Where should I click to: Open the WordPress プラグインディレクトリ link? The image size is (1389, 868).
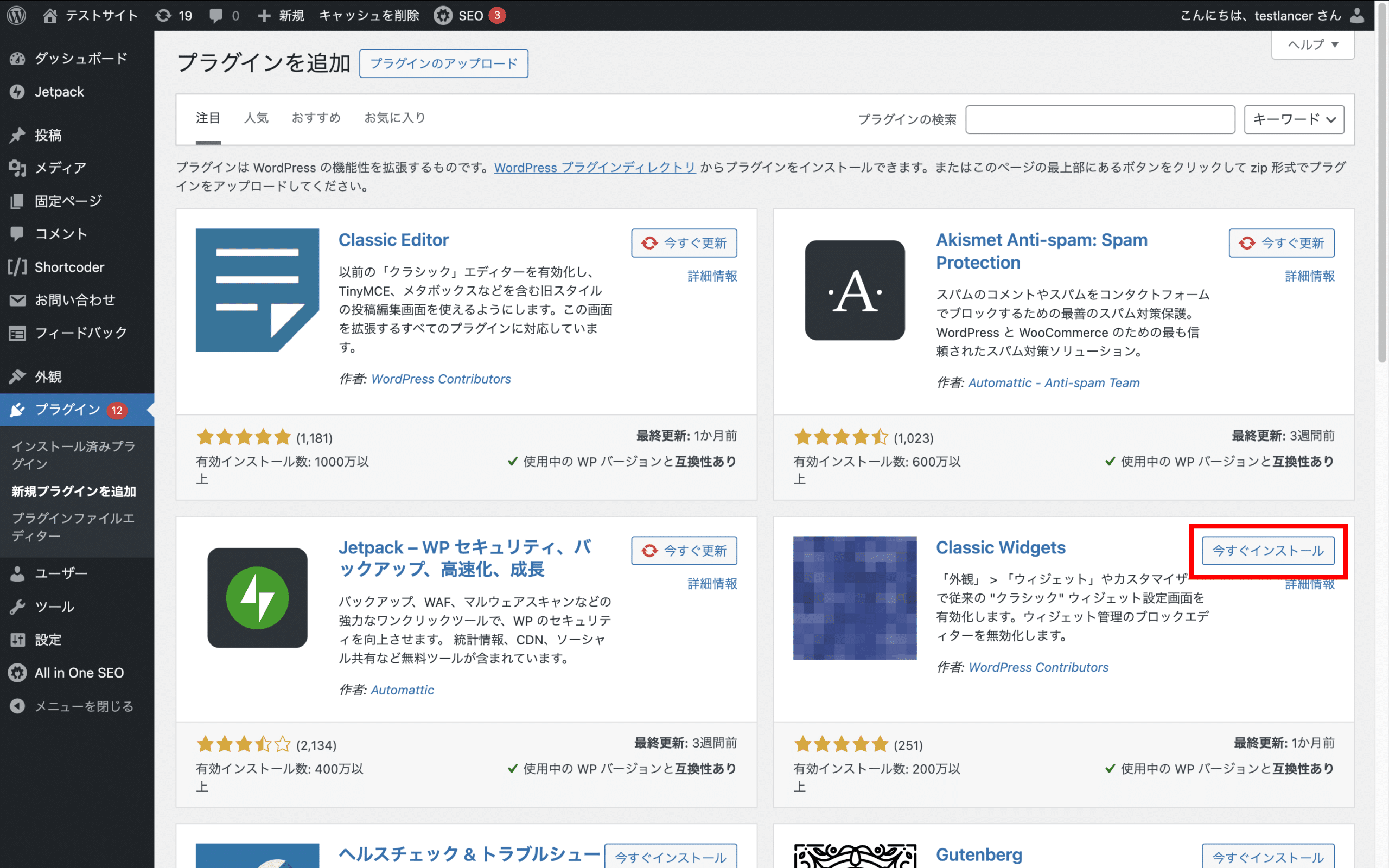594,167
